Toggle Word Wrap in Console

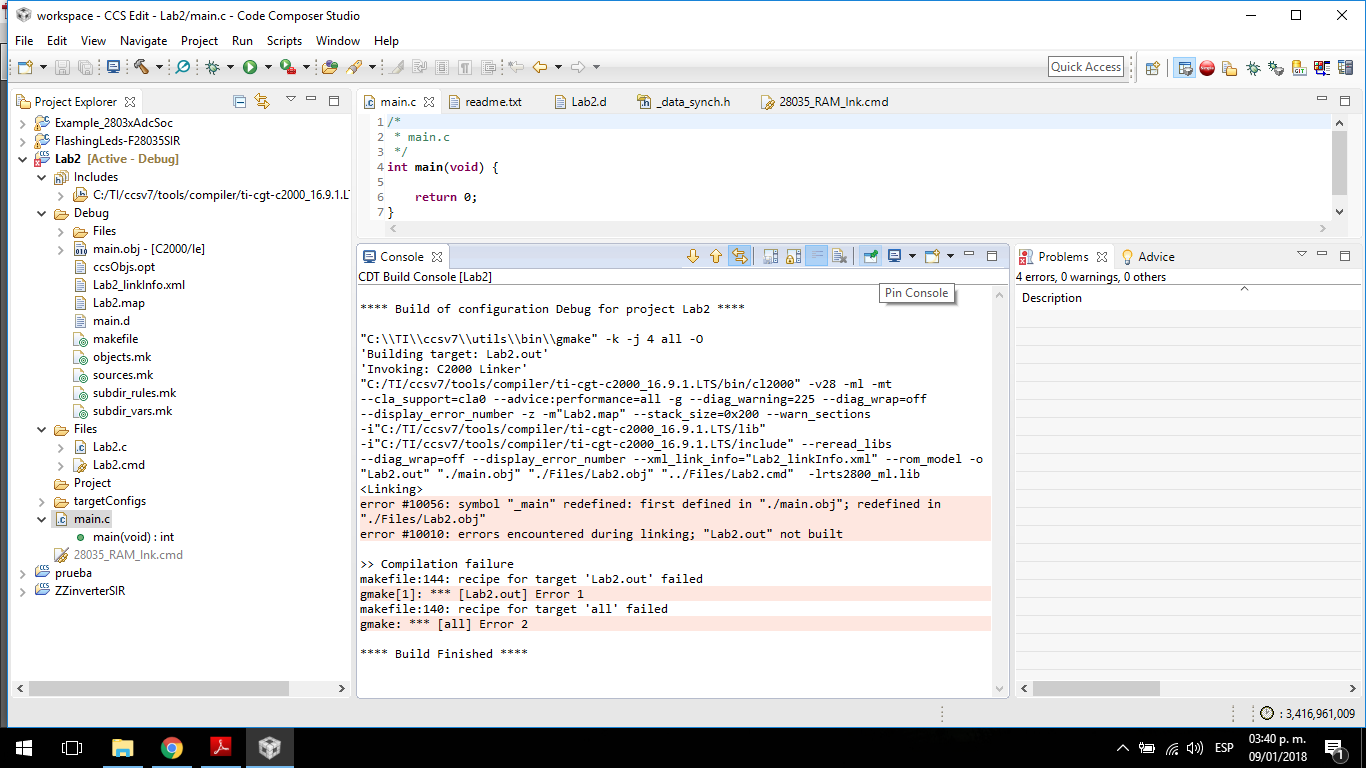pos(817,257)
